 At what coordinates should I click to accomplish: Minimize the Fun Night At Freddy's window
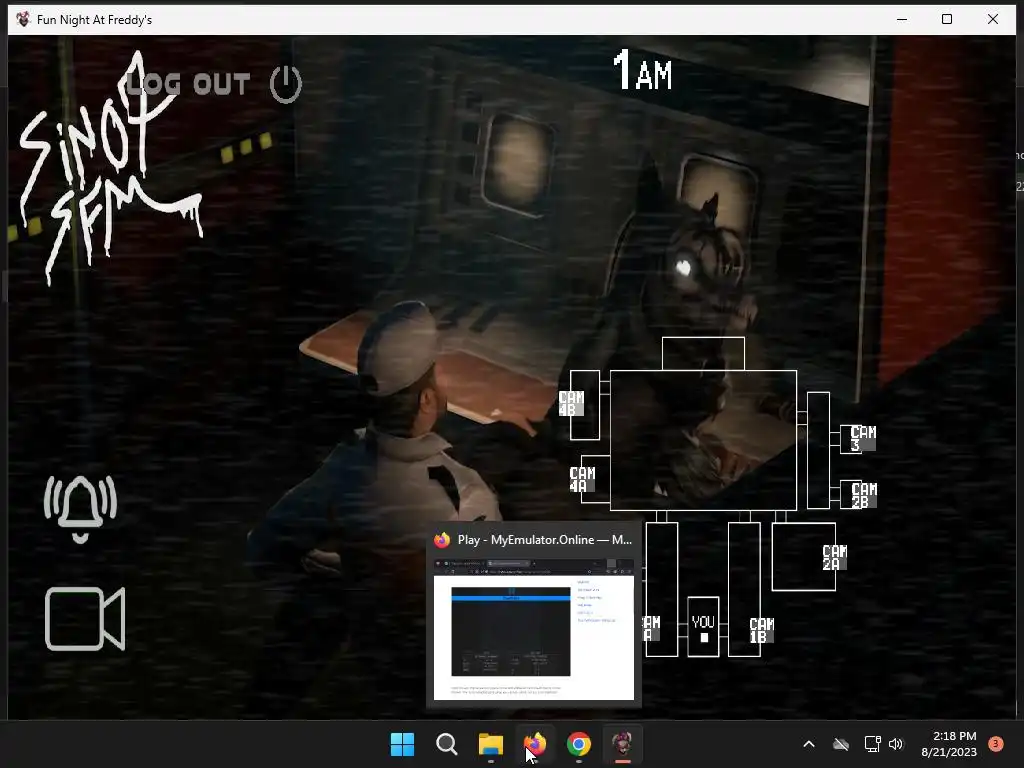coord(902,19)
